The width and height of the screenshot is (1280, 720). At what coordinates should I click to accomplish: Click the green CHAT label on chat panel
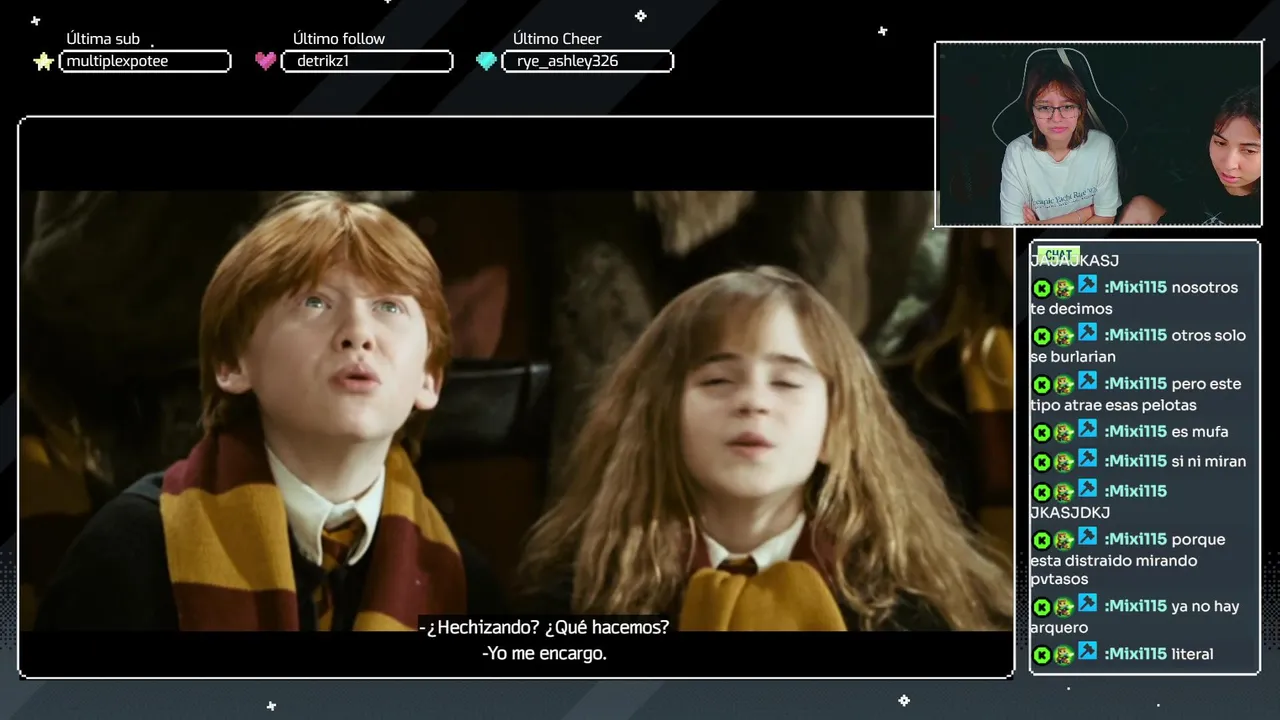click(1058, 254)
